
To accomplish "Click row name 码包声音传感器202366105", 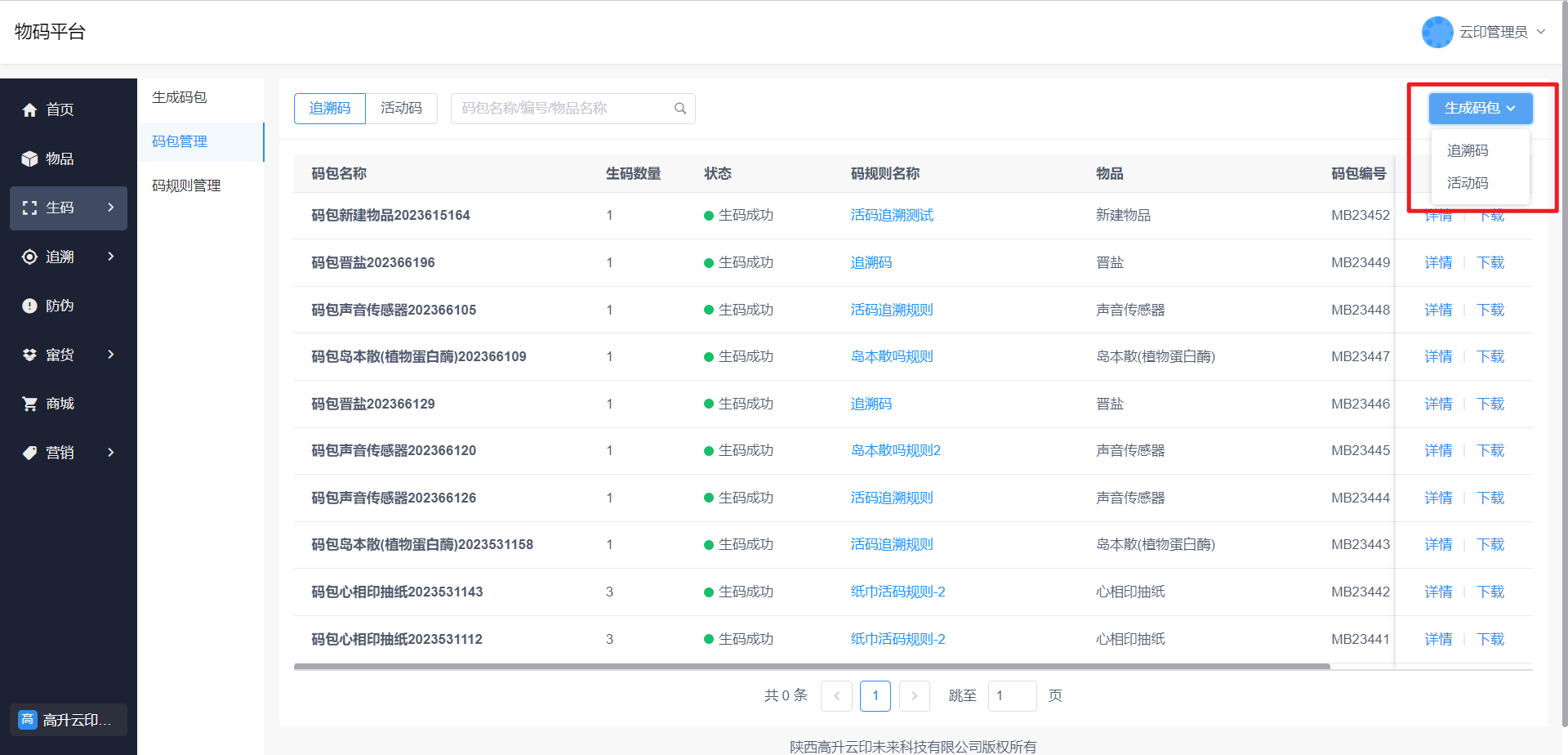I will [x=394, y=310].
